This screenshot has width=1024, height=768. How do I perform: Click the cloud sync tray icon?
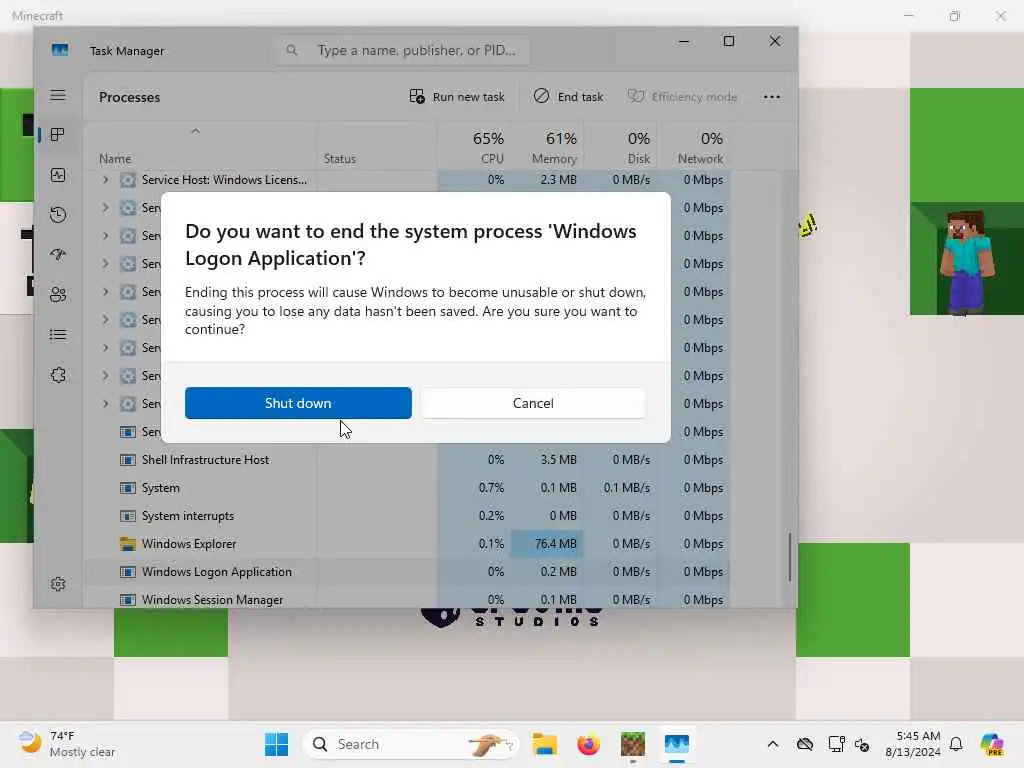pos(805,744)
